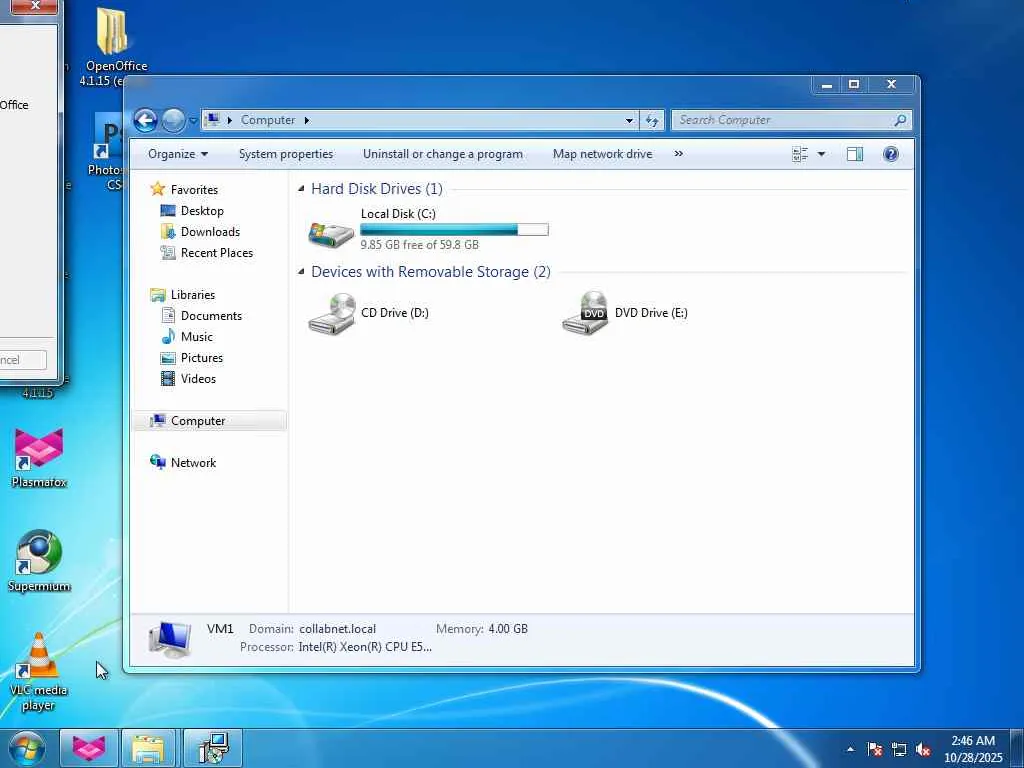Image resolution: width=1024 pixels, height=768 pixels.
Task: Show hidden tray icons arrow
Action: point(850,749)
